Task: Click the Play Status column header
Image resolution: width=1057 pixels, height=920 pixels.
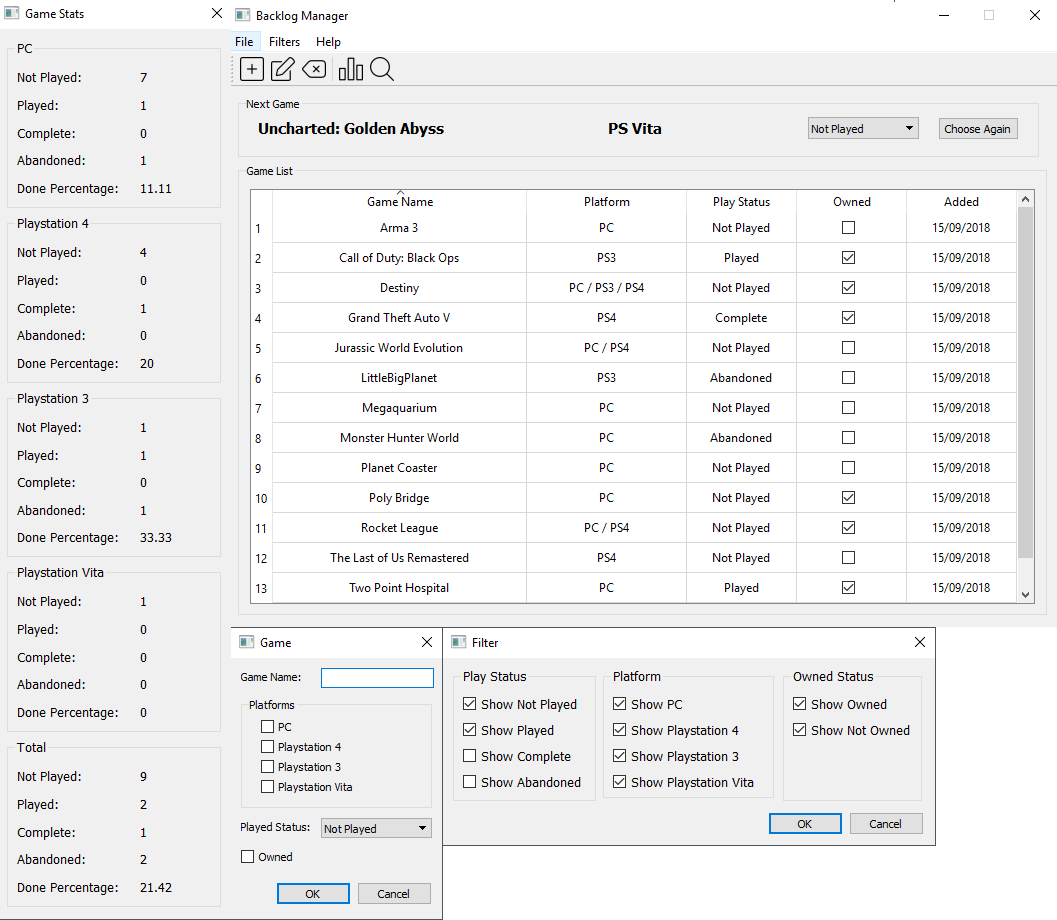Action: click(x=742, y=202)
